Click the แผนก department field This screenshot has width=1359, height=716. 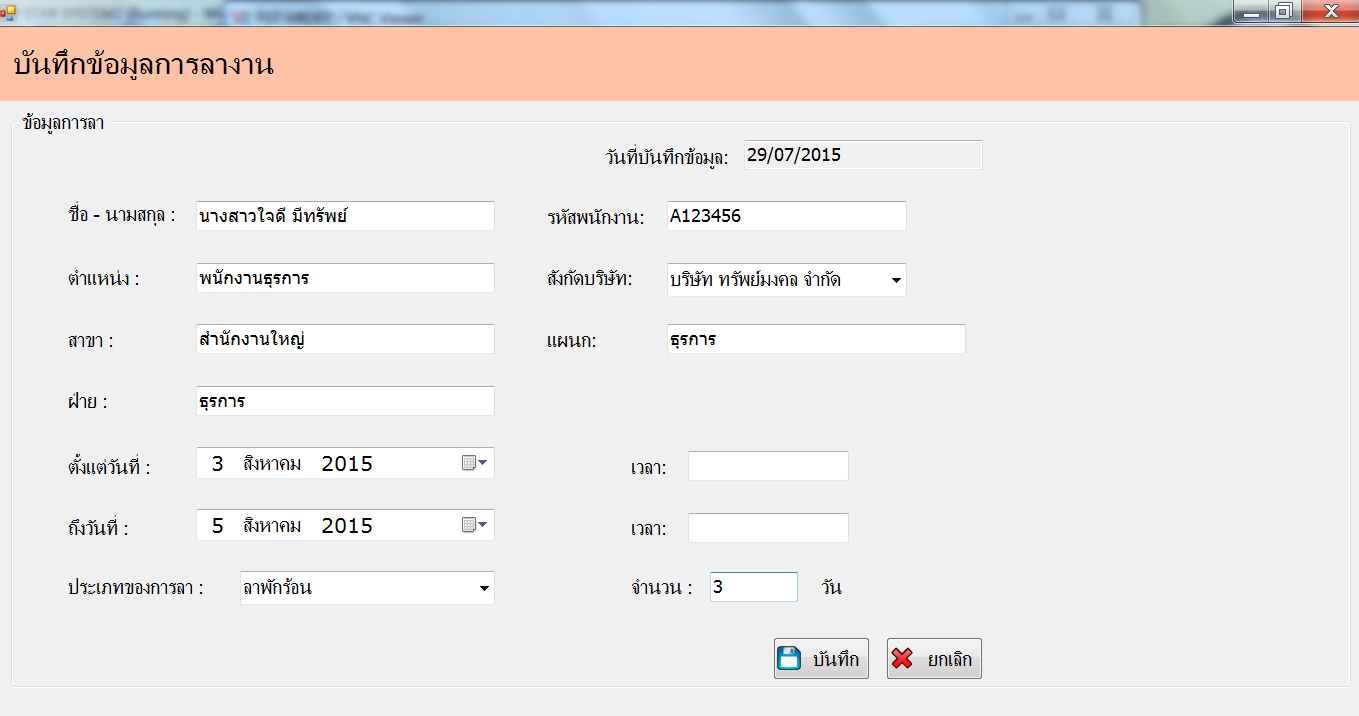[816, 339]
